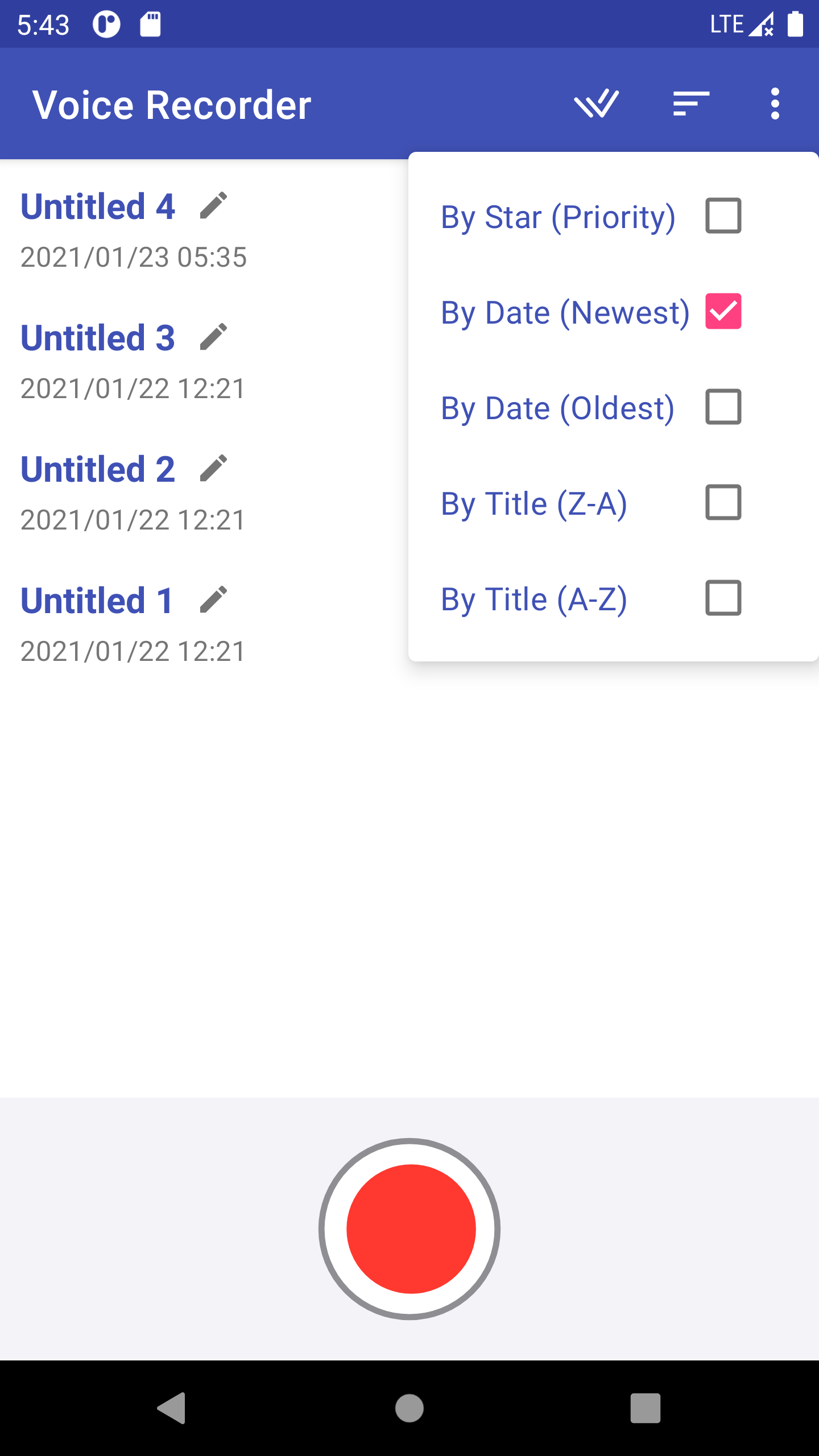This screenshot has width=819, height=1456.
Task: Edit the title of Untitled 2
Action: point(214,468)
